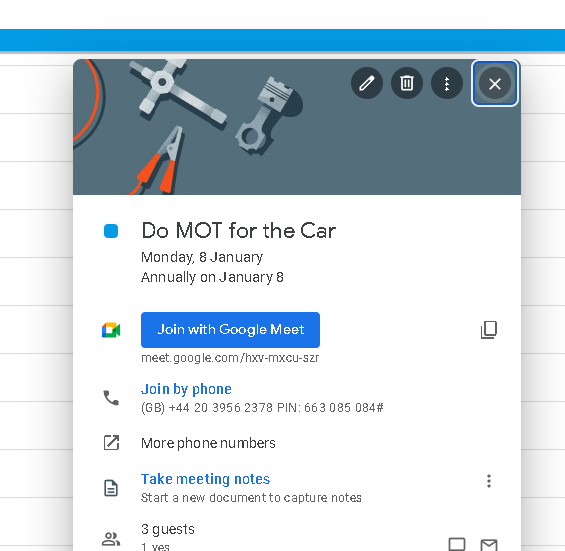
Task: Close the event details popup
Action: pos(495,83)
